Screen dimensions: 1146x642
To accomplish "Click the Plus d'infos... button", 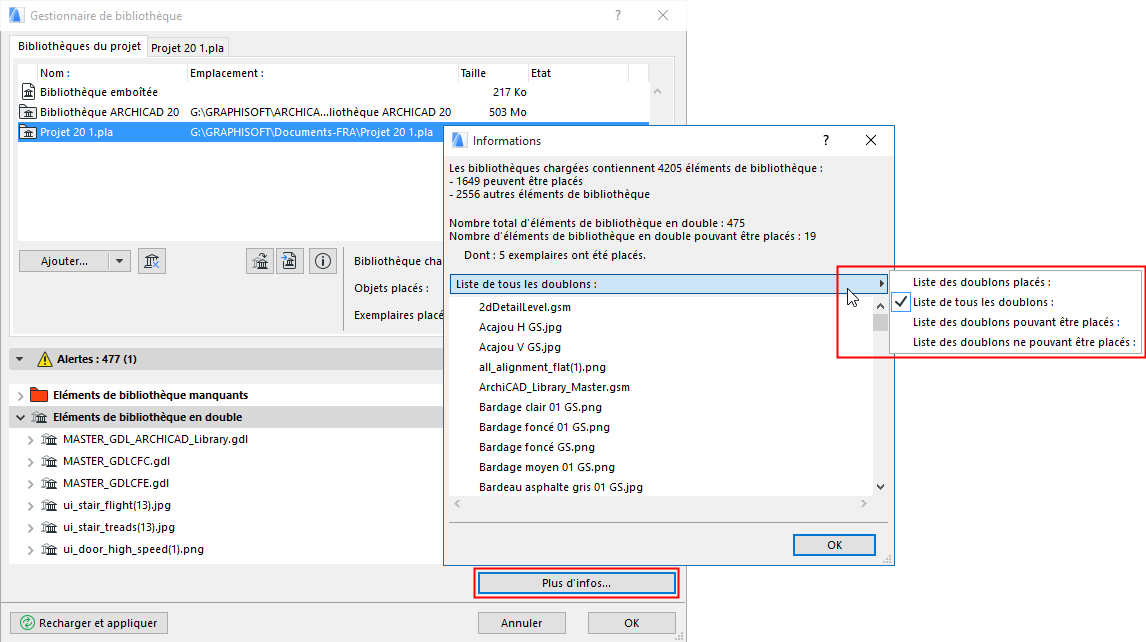I will (576, 583).
